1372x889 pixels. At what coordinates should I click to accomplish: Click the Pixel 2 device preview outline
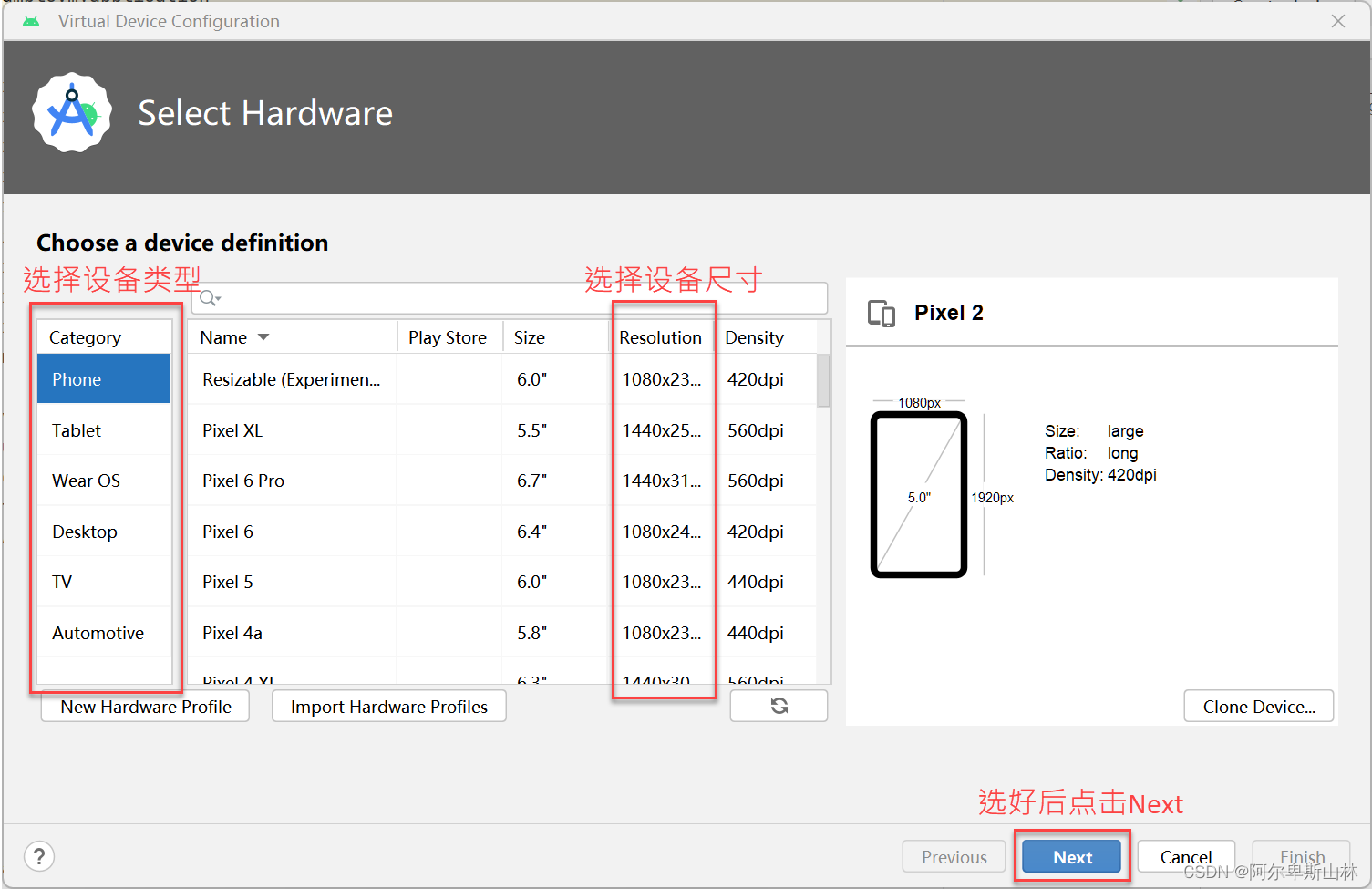(x=919, y=494)
